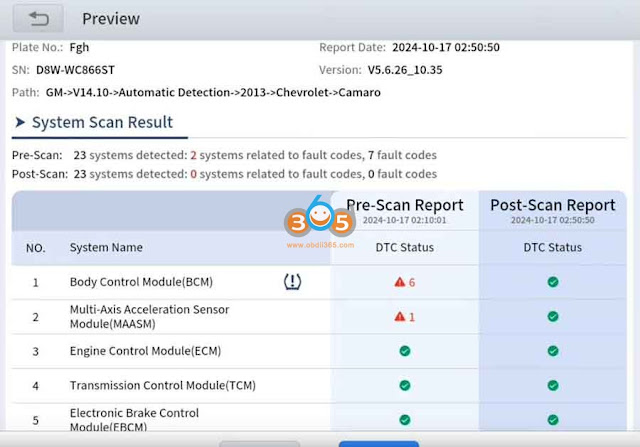
Task: Select row Body Control Module(BCM)
Action: [318, 282]
